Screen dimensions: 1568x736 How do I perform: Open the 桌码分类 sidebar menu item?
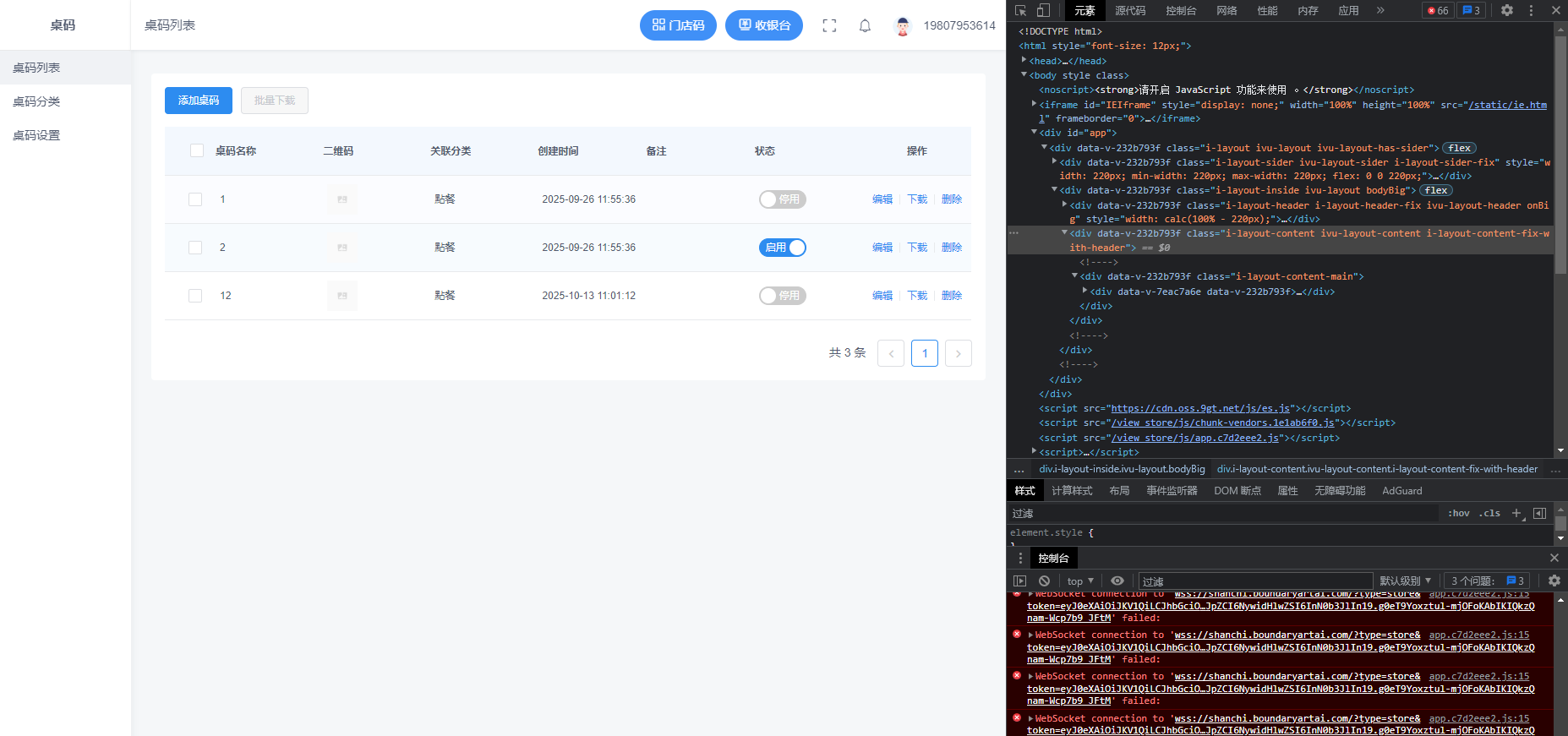pos(36,101)
